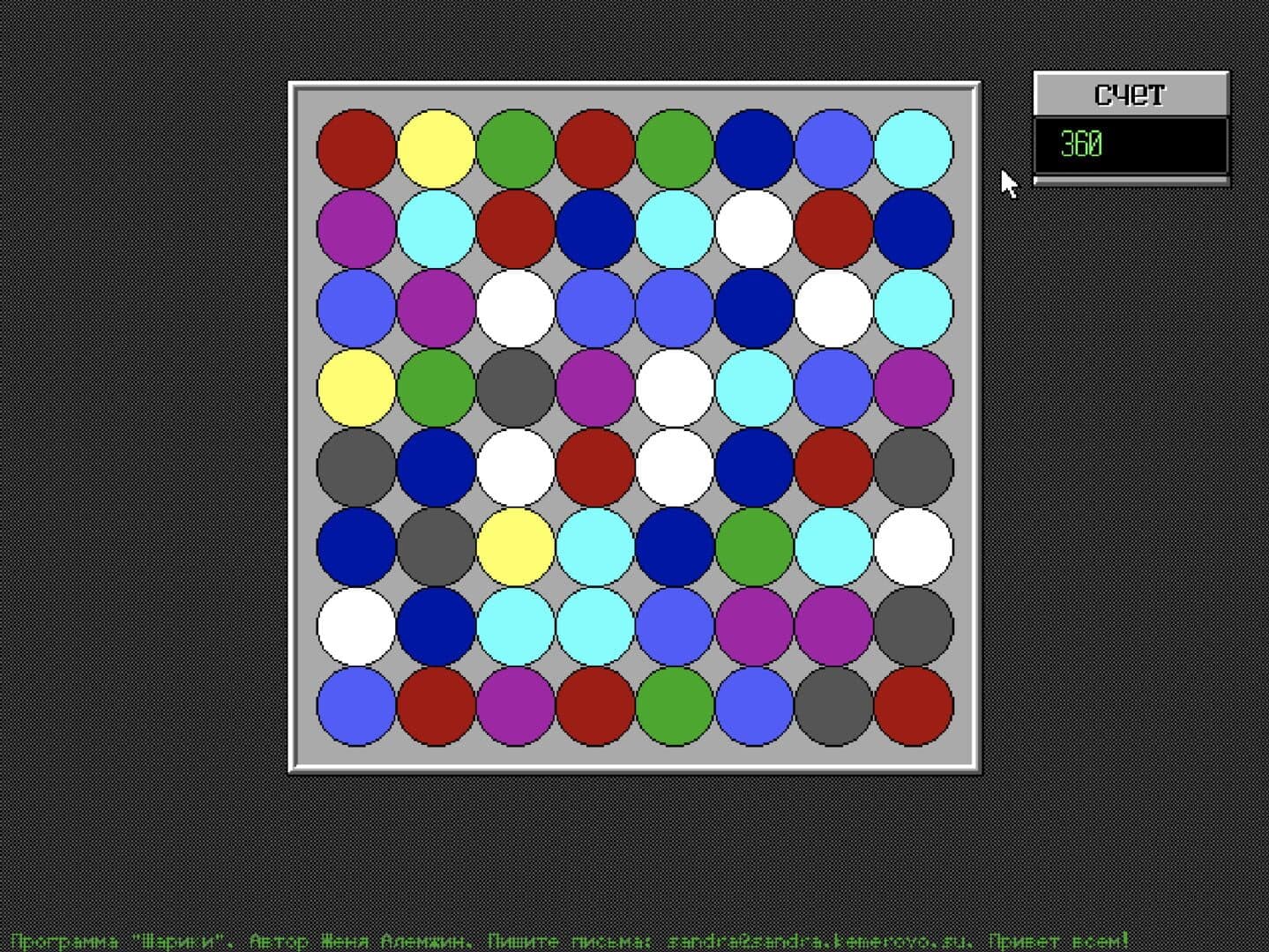Select the periwinkle ball in the bottom-left corner

pos(356,705)
